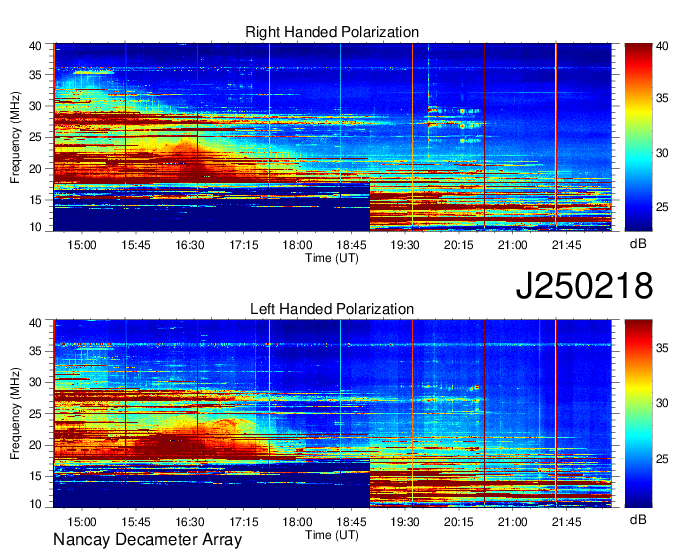Click the 'Nancay Decameter Array' caption
Screen dimensions: 680x552
147,540
